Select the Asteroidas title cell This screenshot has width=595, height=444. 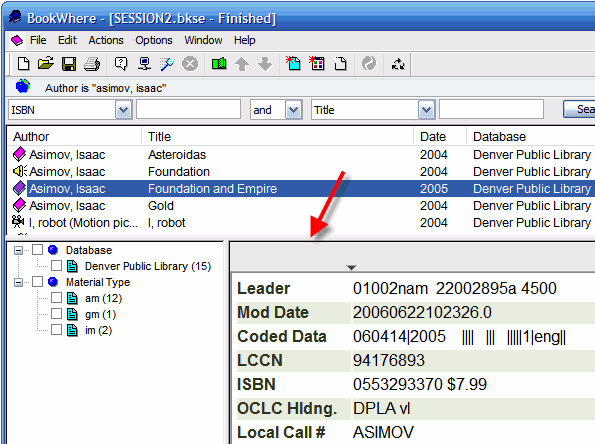[177, 154]
